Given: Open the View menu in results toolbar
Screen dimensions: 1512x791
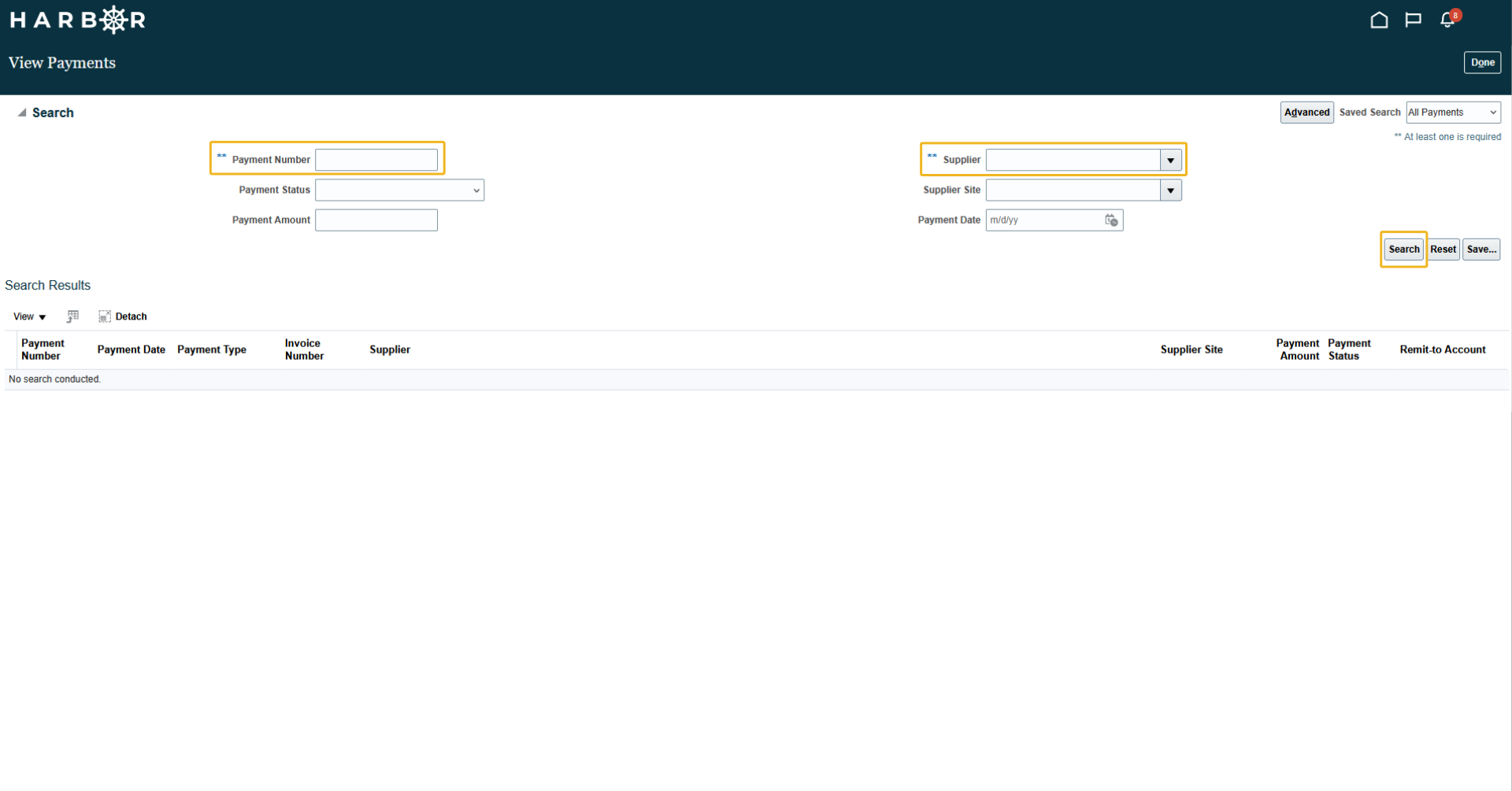Looking at the screenshot, I should [30, 316].
